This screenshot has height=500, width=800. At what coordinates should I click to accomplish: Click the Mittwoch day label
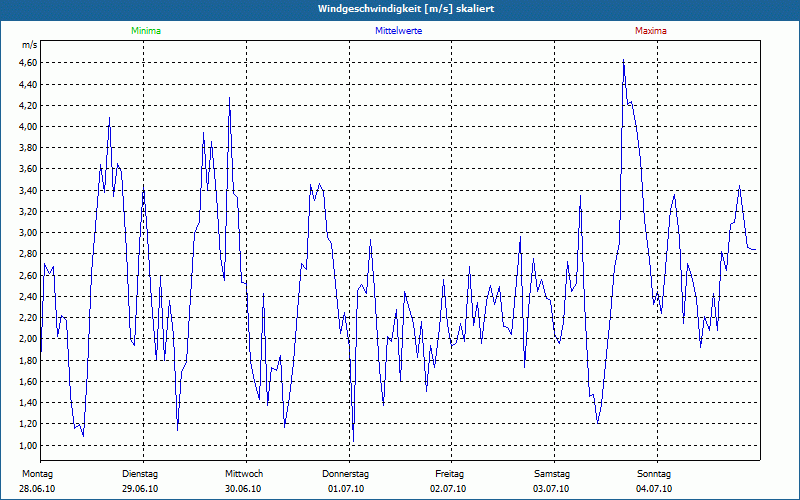coord(244,474)
